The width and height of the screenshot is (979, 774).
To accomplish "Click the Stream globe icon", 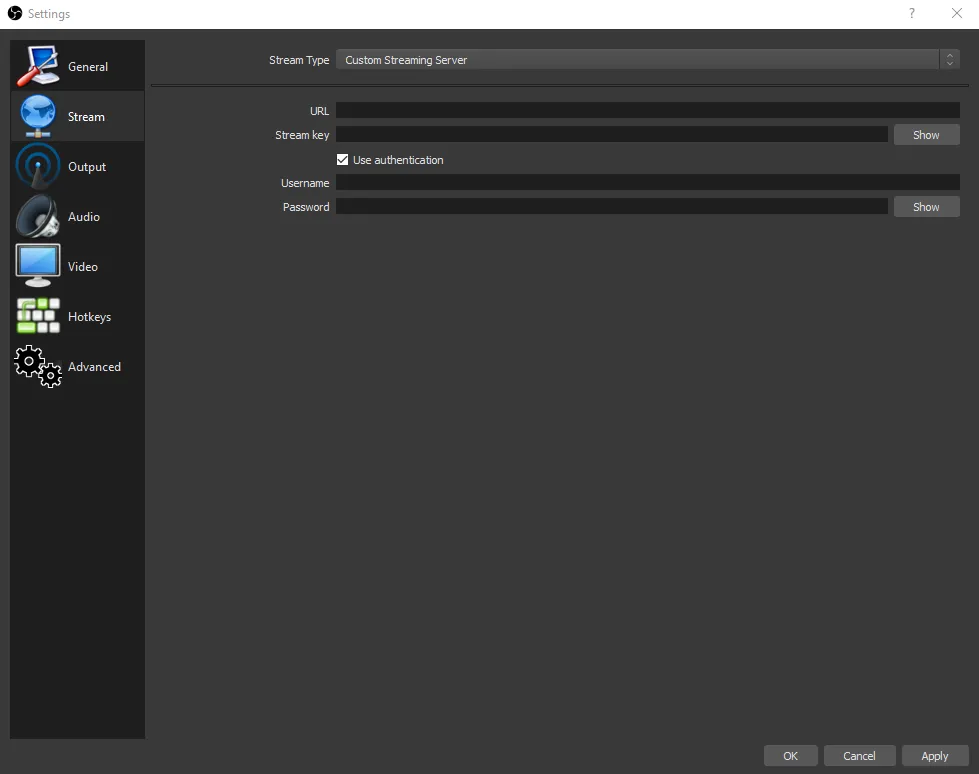I will (x=38, y=116).
